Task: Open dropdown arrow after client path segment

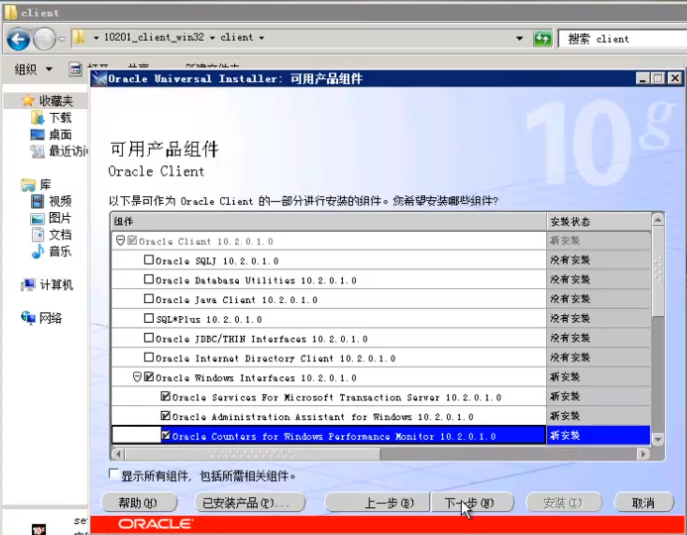Action: pos(262,38)
